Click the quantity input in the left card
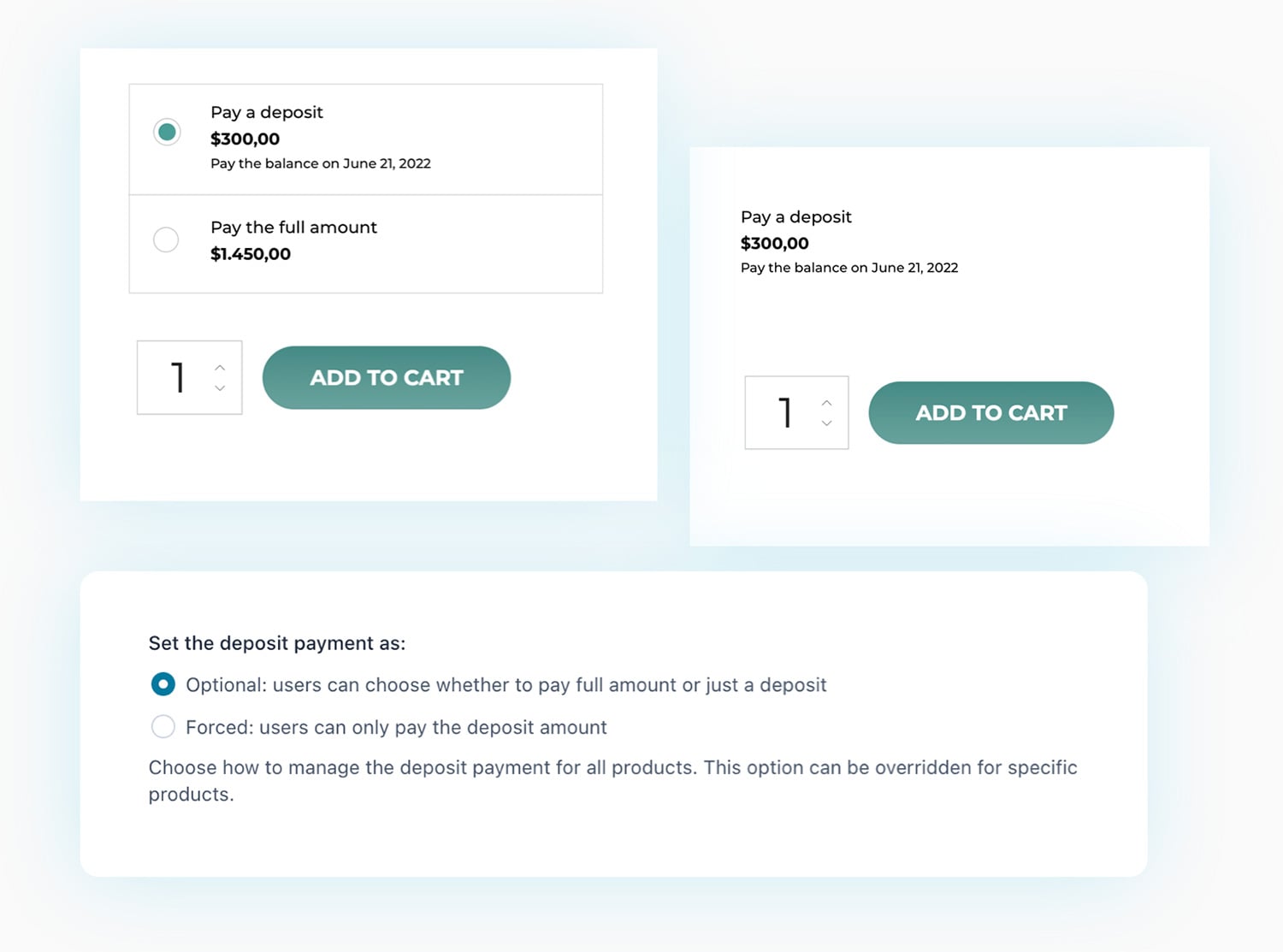 [x=178, y=377]
